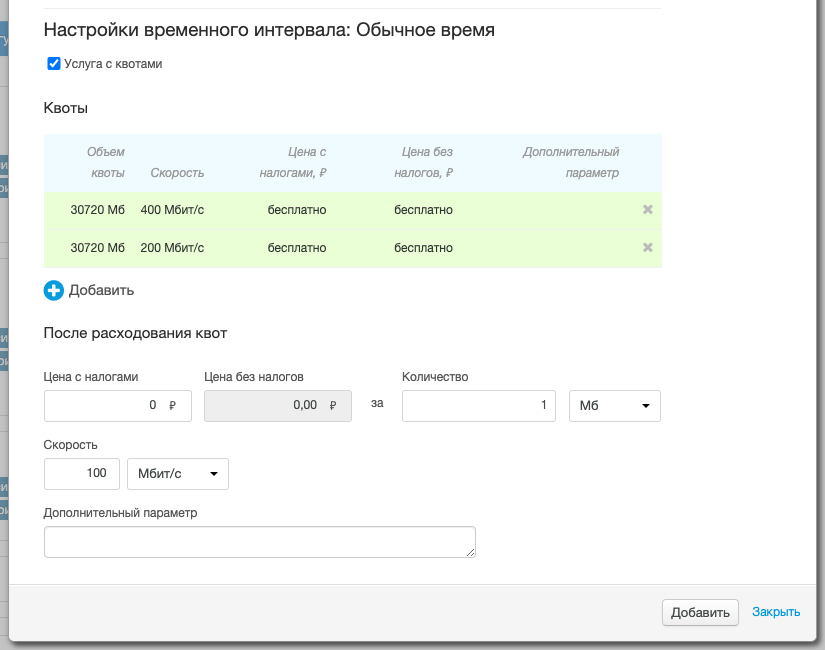The image size is (825, 650).
Task: Click the 'Добавить' quota link text
Action: click(x=102, y=291)
